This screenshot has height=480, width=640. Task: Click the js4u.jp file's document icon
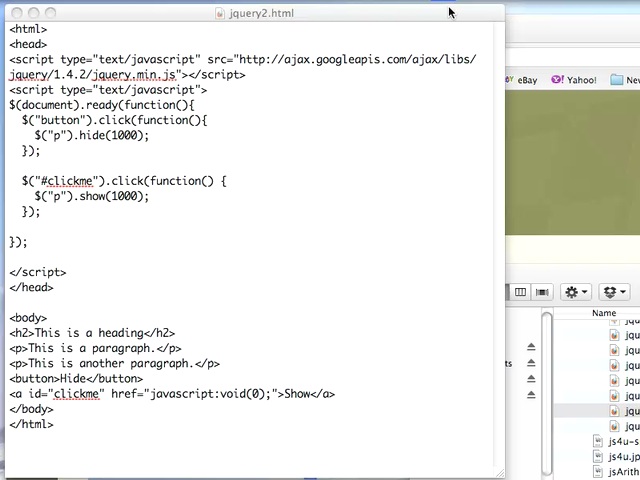pyautogui.click(x=598, y=456)
